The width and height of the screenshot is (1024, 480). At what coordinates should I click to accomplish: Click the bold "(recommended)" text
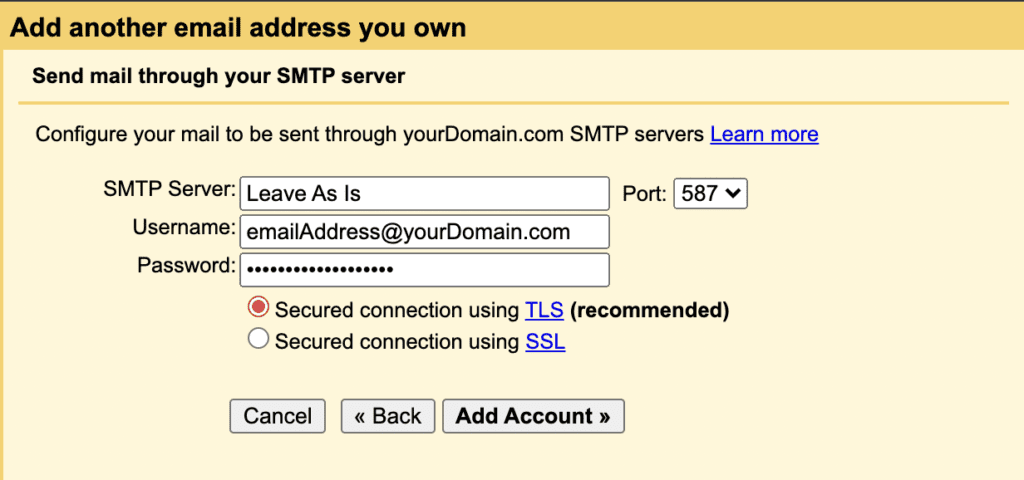pos(650,310)
